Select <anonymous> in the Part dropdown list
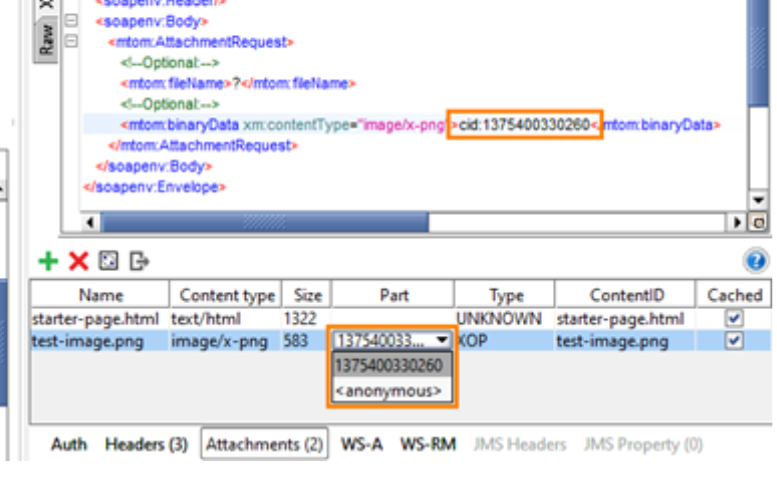The height and width of the screenshot is (478, 777). tap(388, 391)
